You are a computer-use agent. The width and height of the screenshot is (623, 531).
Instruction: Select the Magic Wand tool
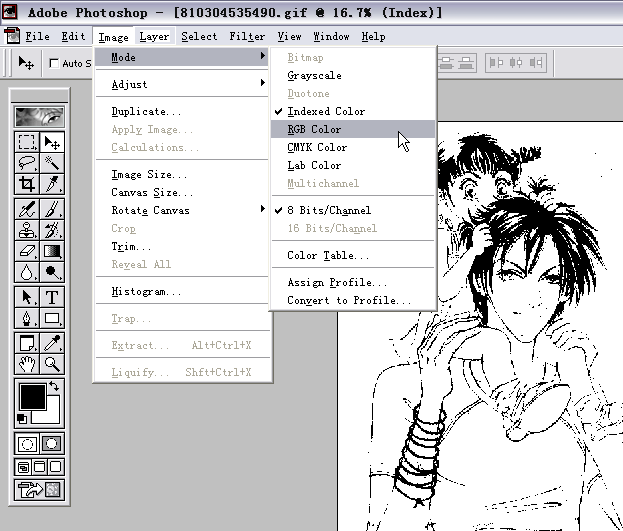tap(52, 163)
